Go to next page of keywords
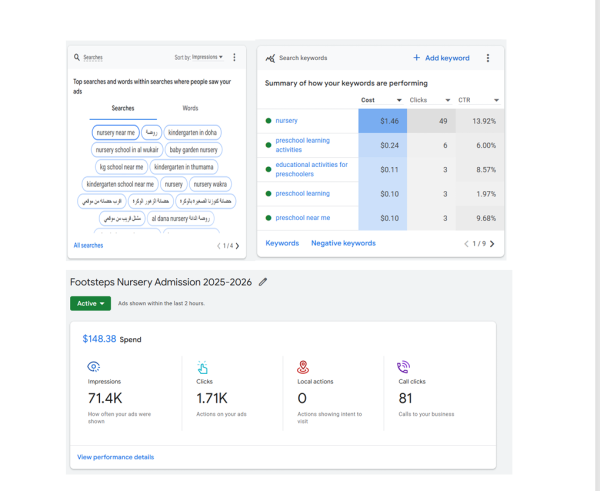 (492, 244)
